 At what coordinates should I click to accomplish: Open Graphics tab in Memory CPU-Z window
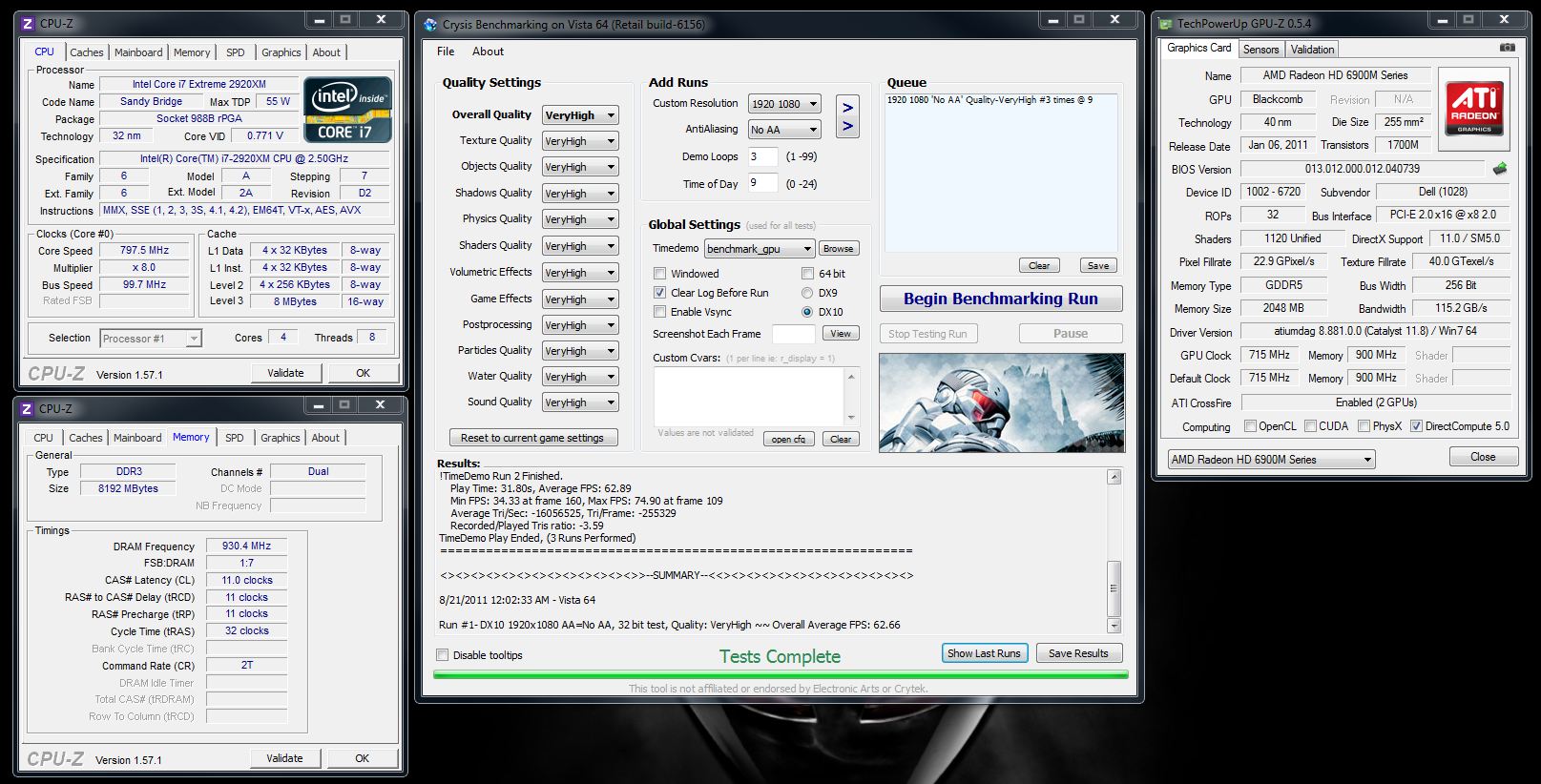(x=281, y=438)
